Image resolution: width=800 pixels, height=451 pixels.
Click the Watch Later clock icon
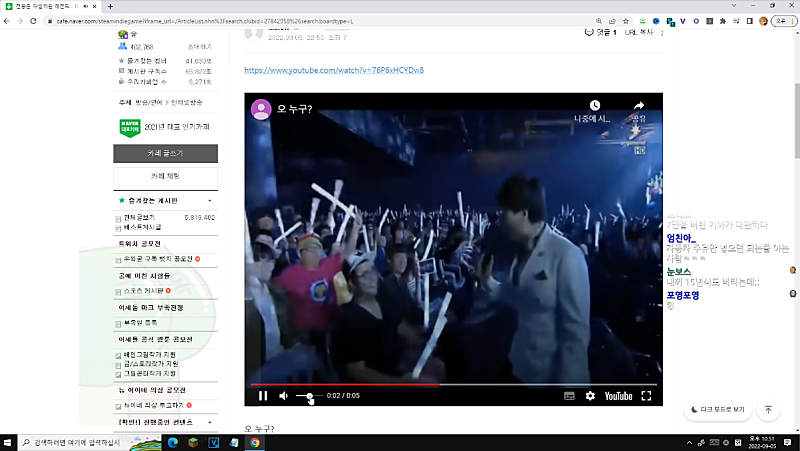click(594, 106)
